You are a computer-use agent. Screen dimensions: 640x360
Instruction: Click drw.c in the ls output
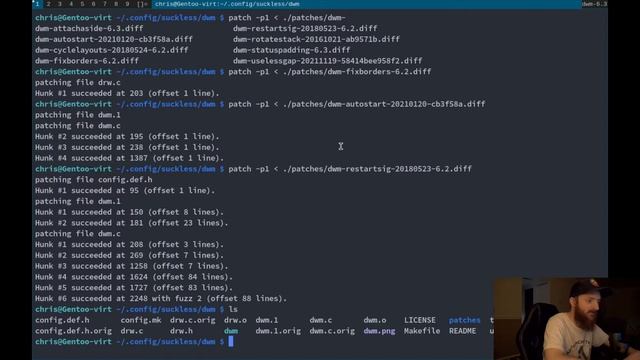click(x=132, y=331)
